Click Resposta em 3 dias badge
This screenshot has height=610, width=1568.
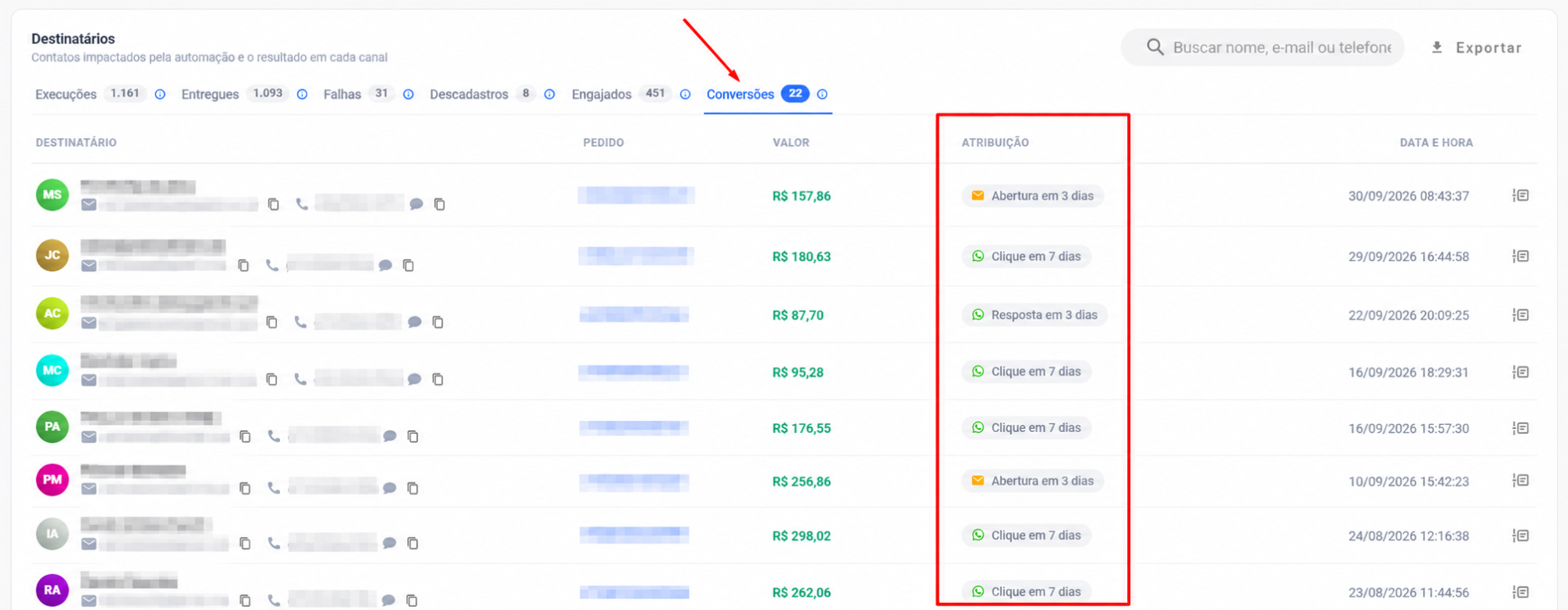tap(1035, 315)
